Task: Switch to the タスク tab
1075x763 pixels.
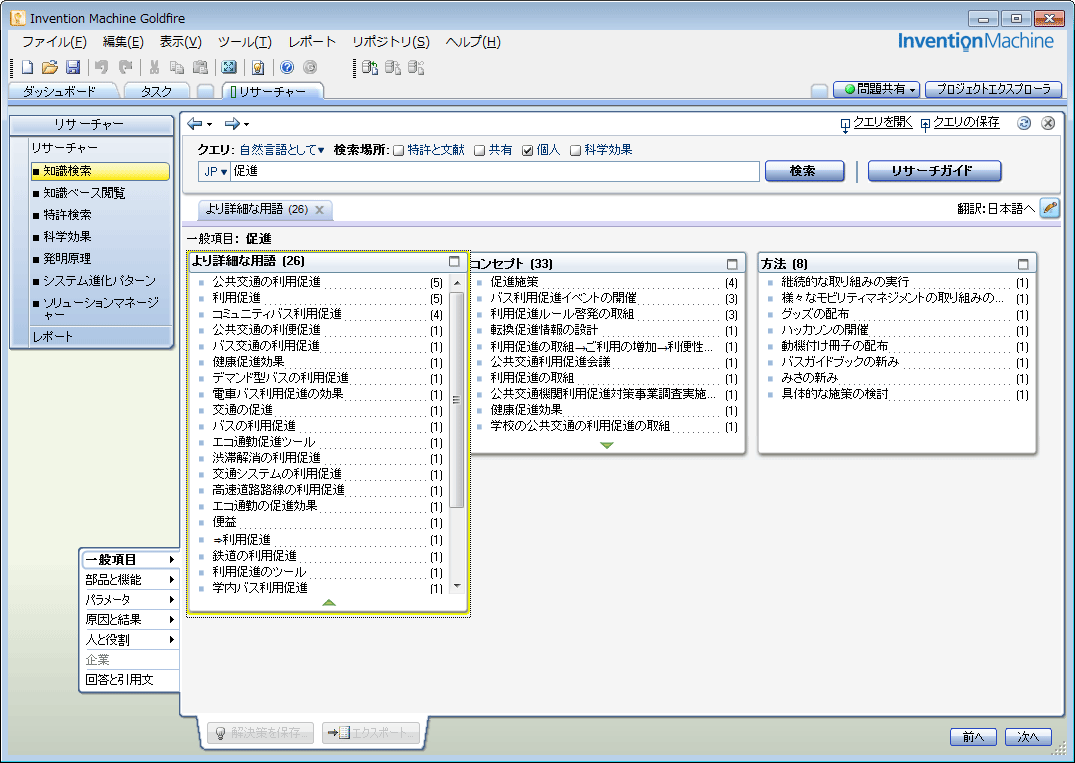Action: coord(156,91)
